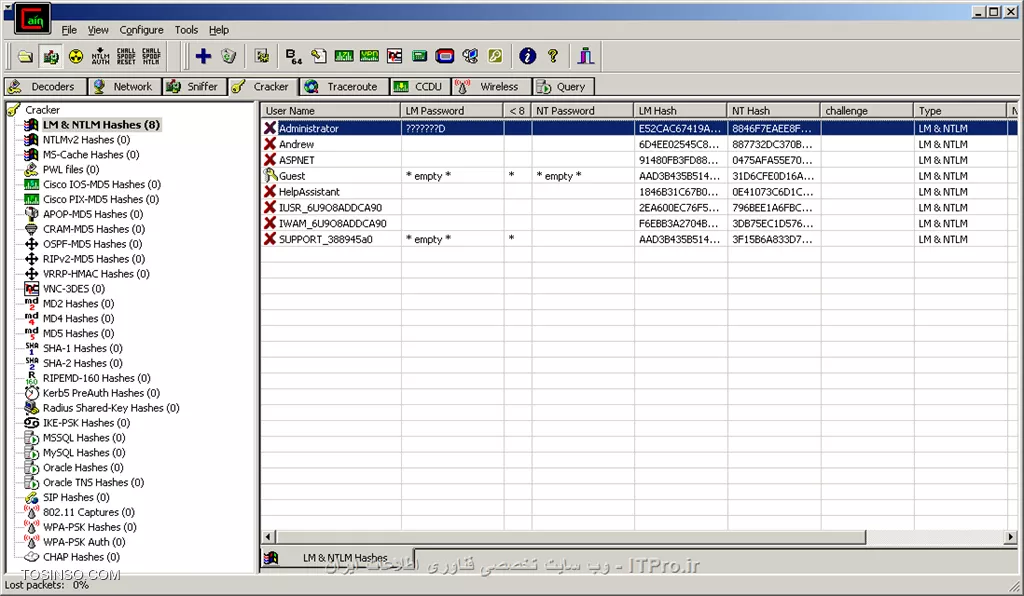This screenshot has height=596, width=1024.
Task: Switch to the Network tab
Action: tap(125, 87)
